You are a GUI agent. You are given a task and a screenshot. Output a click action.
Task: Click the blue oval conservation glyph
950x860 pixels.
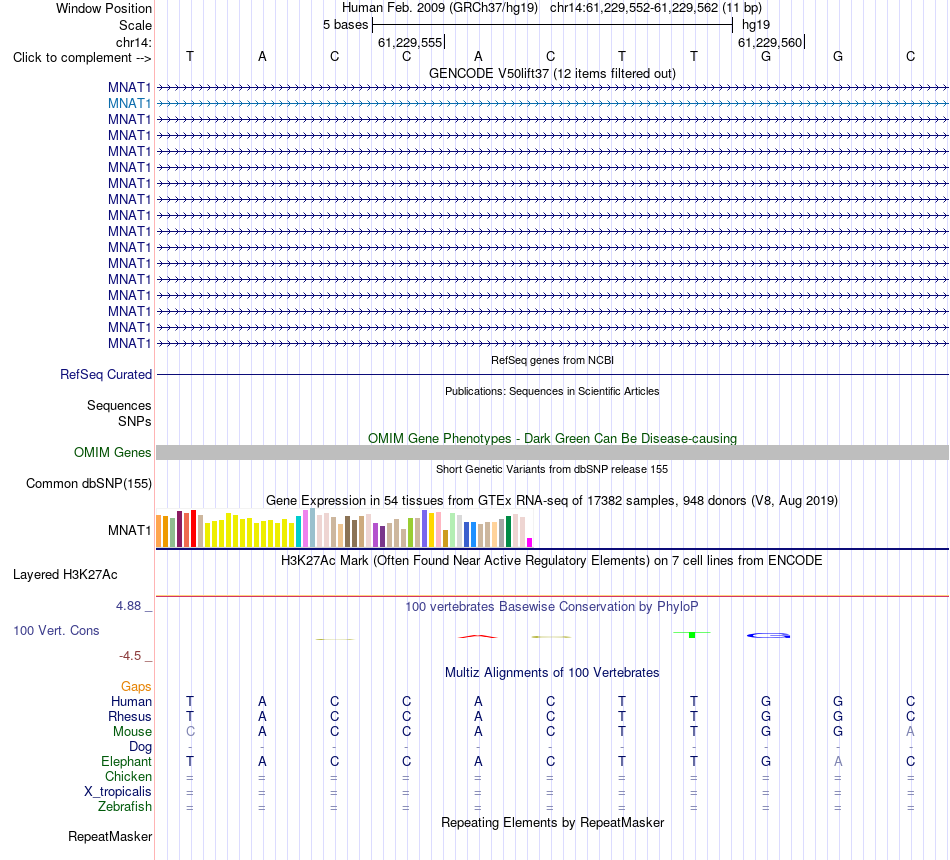point(768,635)
